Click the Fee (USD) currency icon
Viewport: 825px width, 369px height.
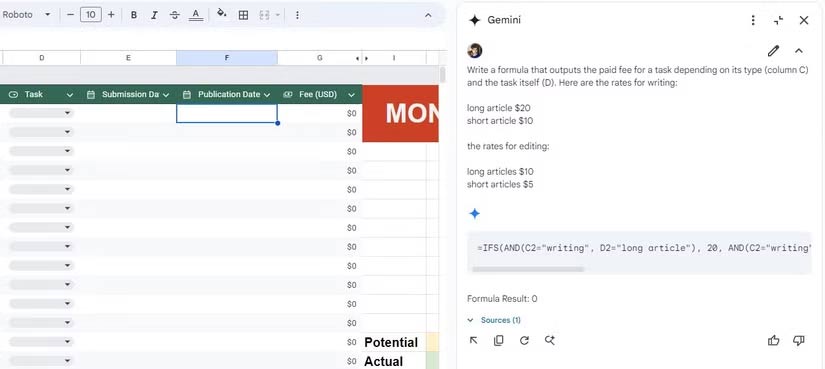[288, 95]
